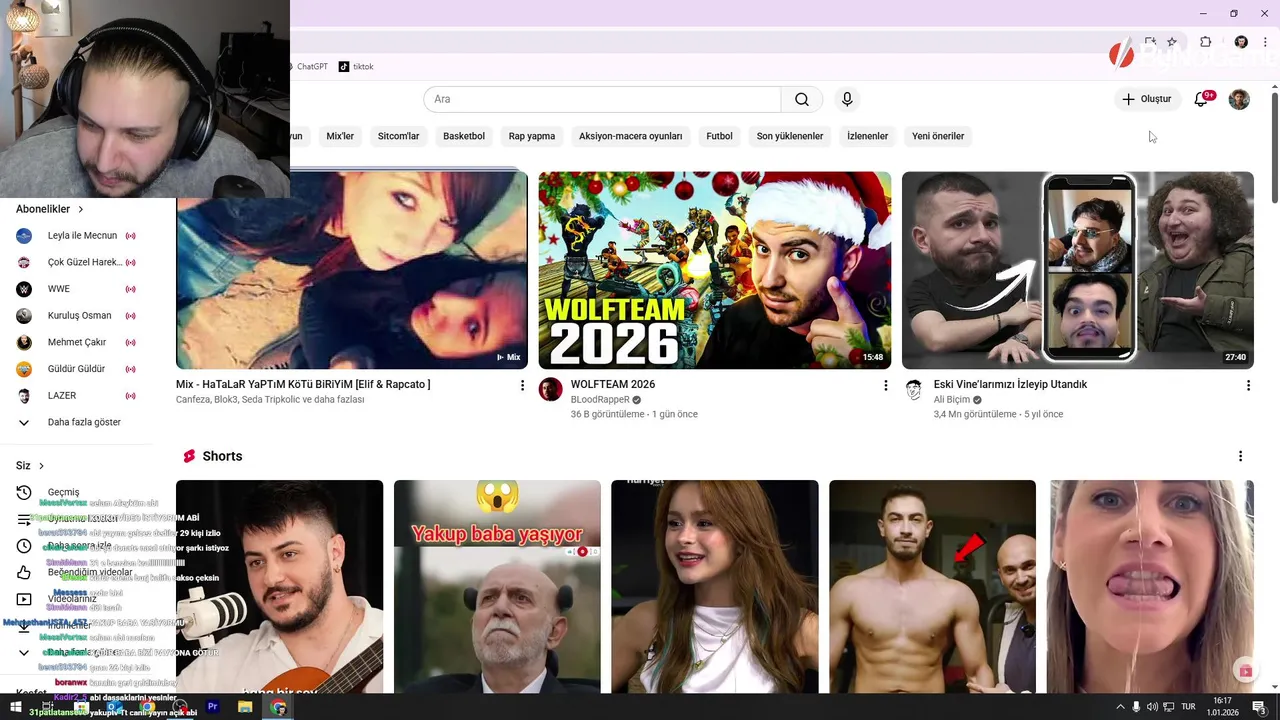
Task: Open the 'Siz' section arrow
Action: coord(41,466)
